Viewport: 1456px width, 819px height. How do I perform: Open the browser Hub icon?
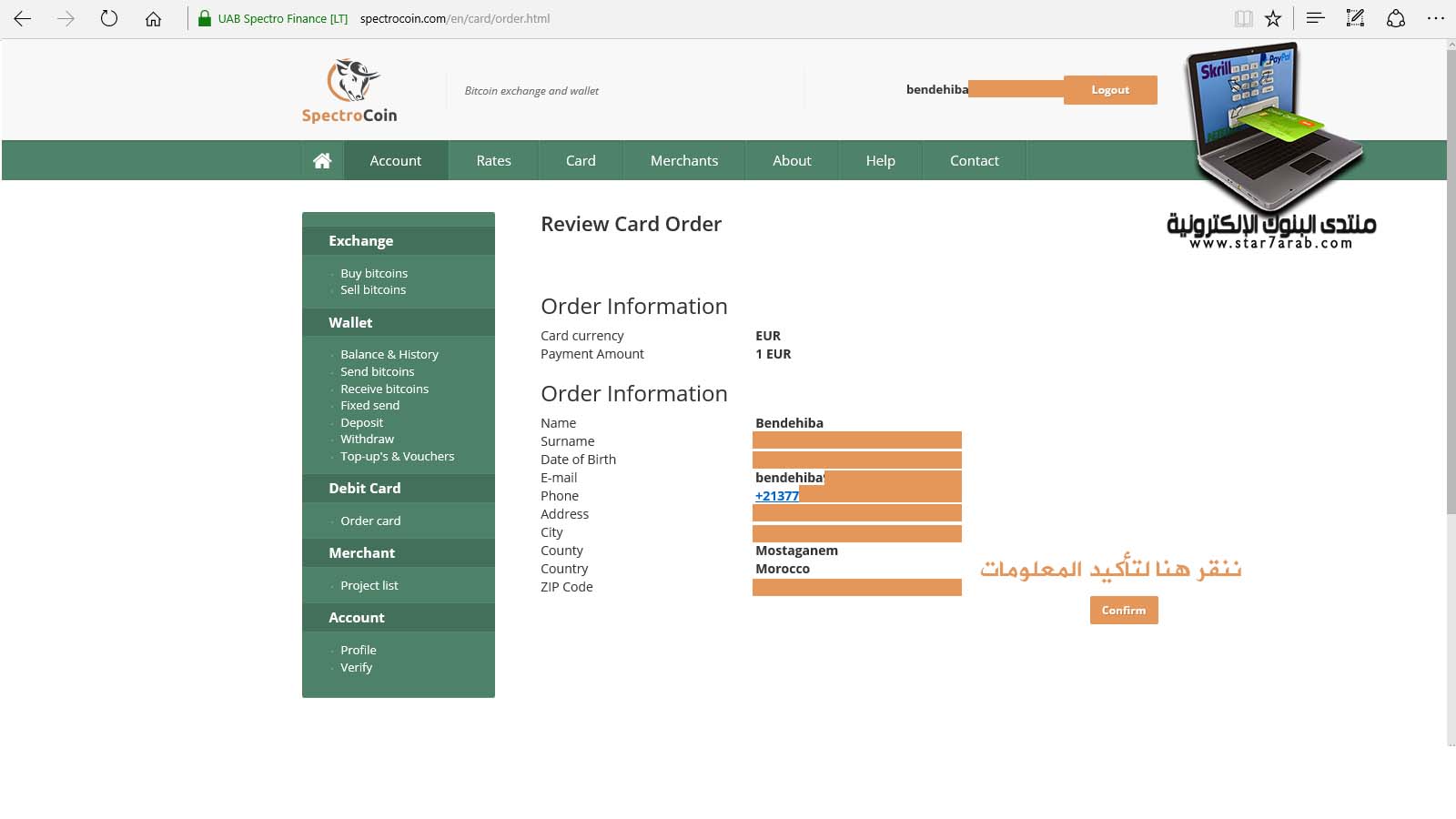click(1315, 18)
